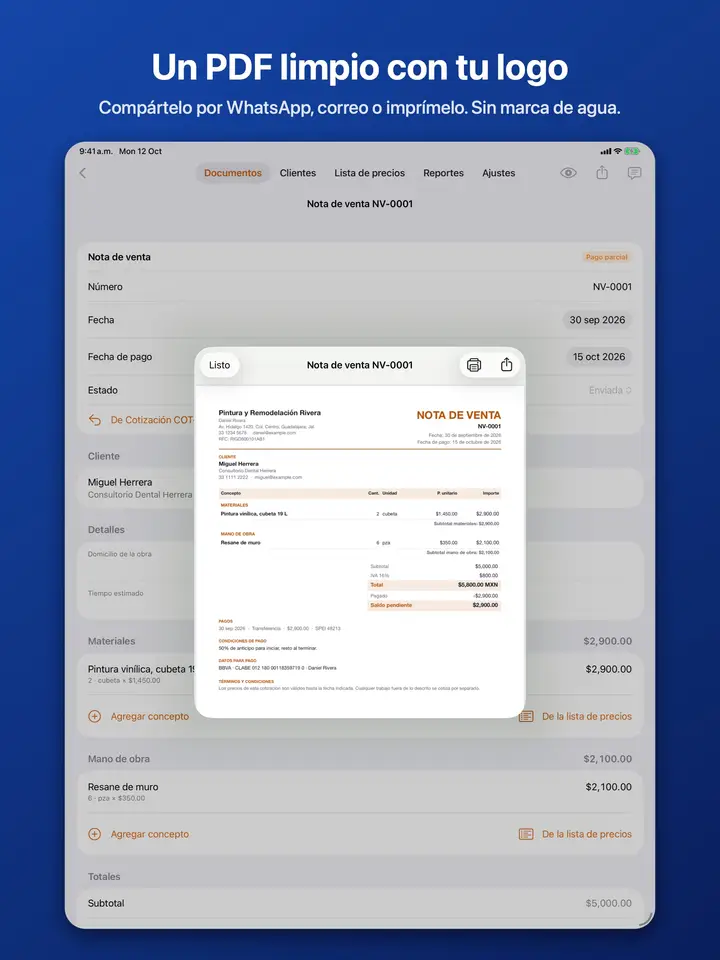This screenshot has height=960, width=720.
Task: Change the Fecha 30 sep 2026
Action: click(x=597, y=320)
